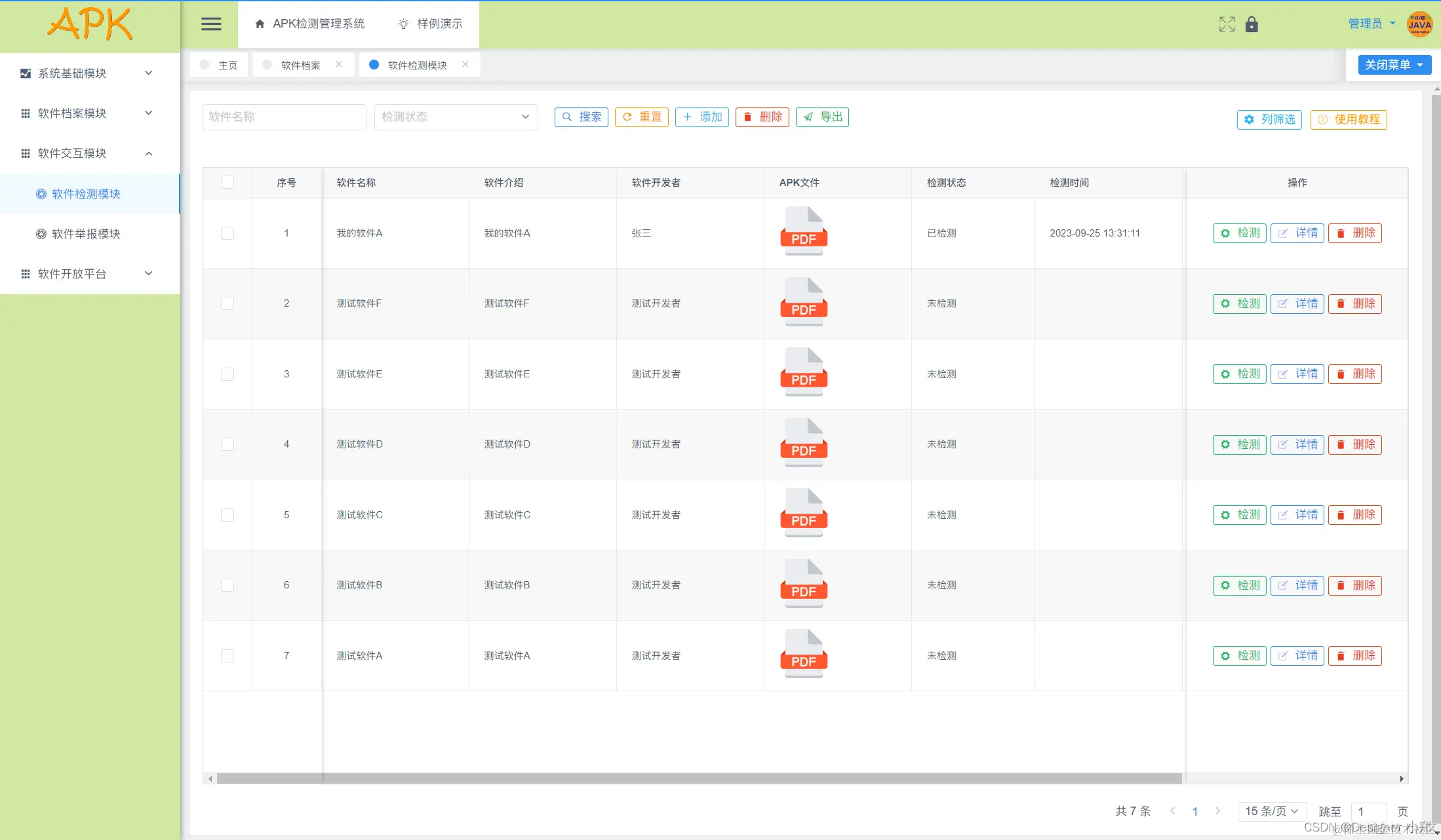The height and width of the screenshot is (840, 1441).
Task: Click 检测 button for 测试软件E
Action: click(1239, 373)
